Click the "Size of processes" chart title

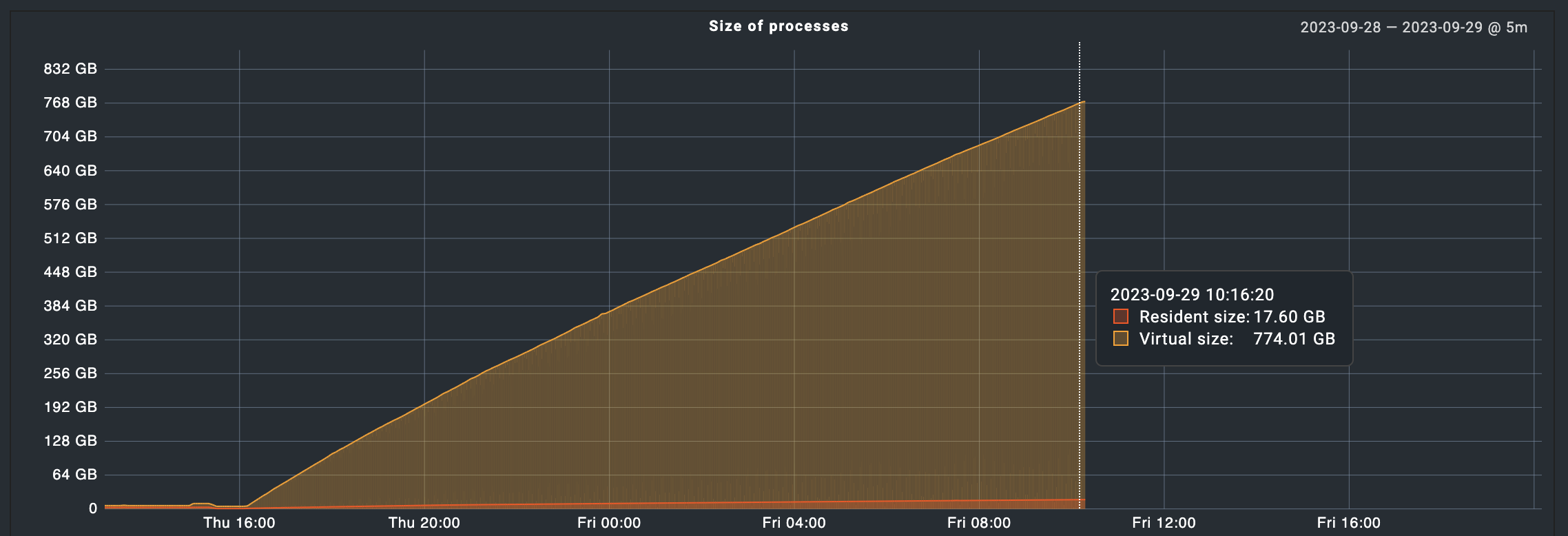(x=778, y=26)
